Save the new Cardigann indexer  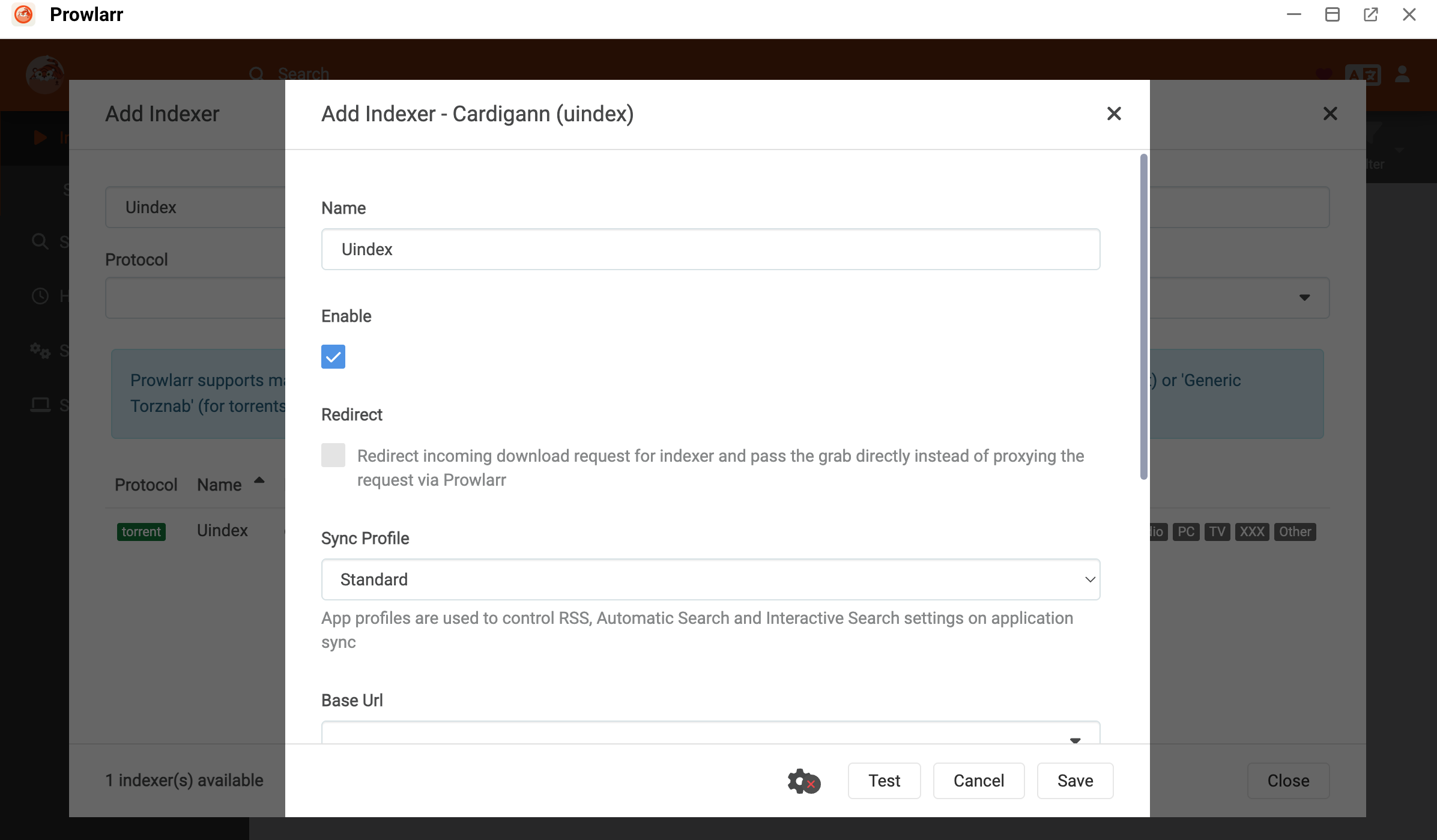(x=1074, y=781)
